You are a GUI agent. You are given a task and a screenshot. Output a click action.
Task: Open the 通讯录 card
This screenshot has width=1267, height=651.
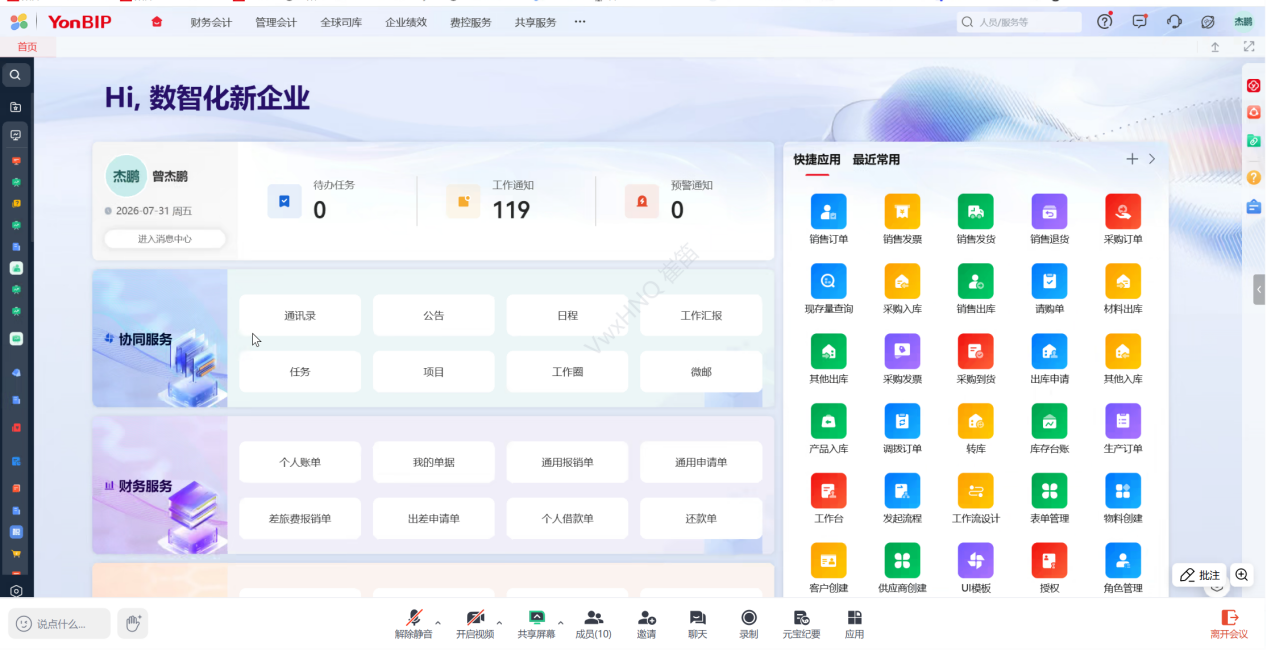300,315
